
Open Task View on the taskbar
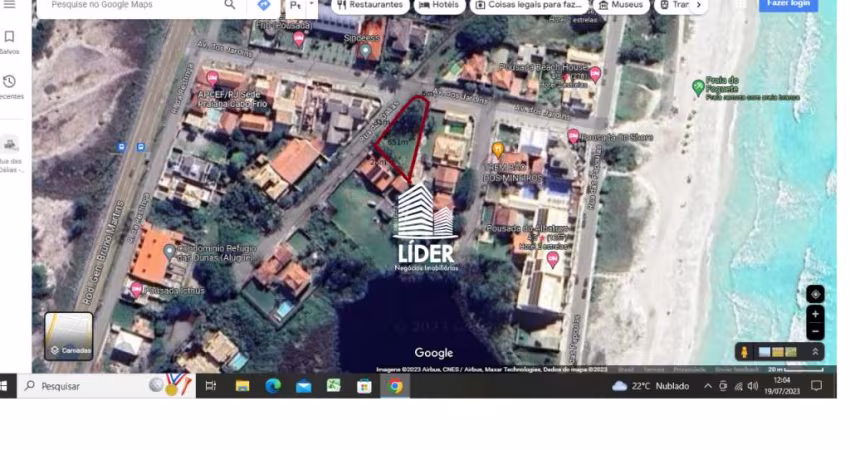(211, 386)
